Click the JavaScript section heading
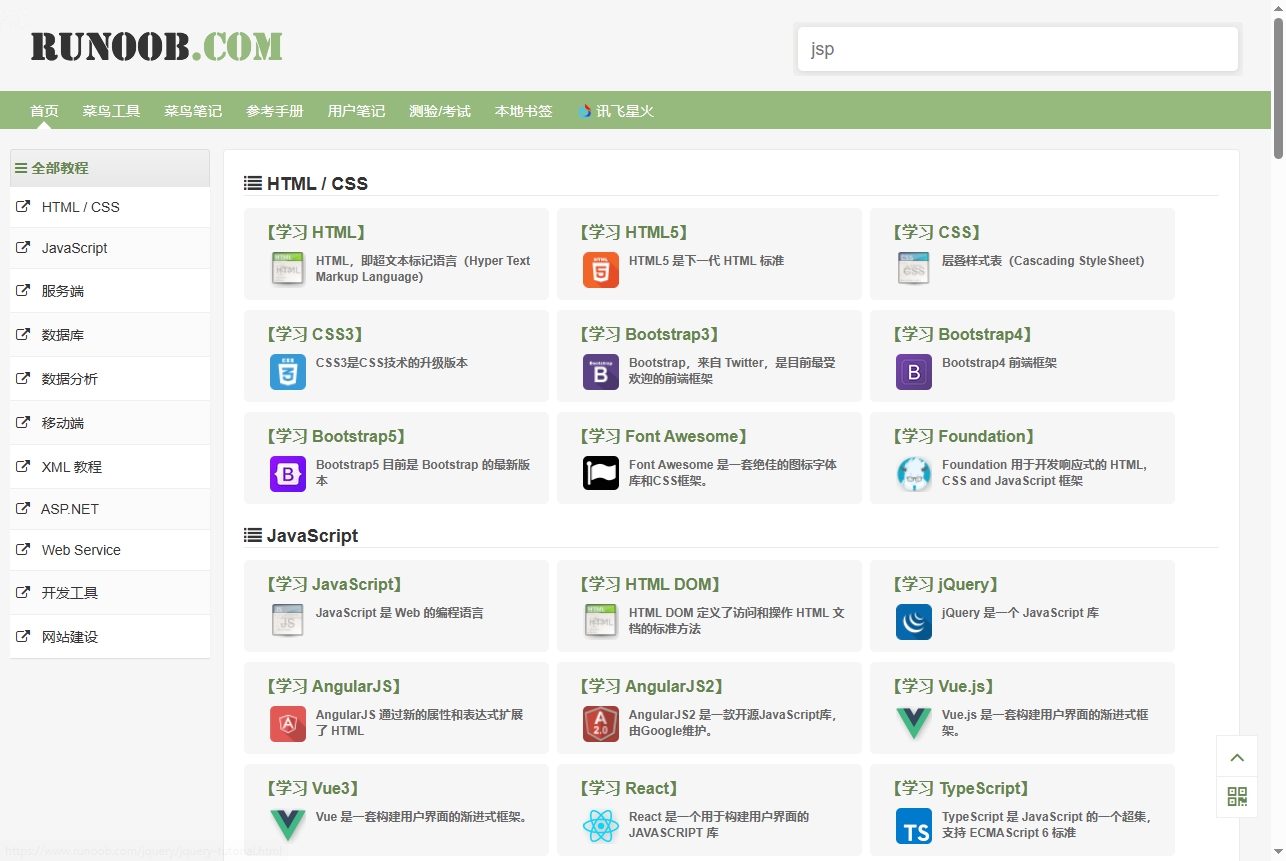The height and width of the screenshot is (861, 1286). click(312, 535)
